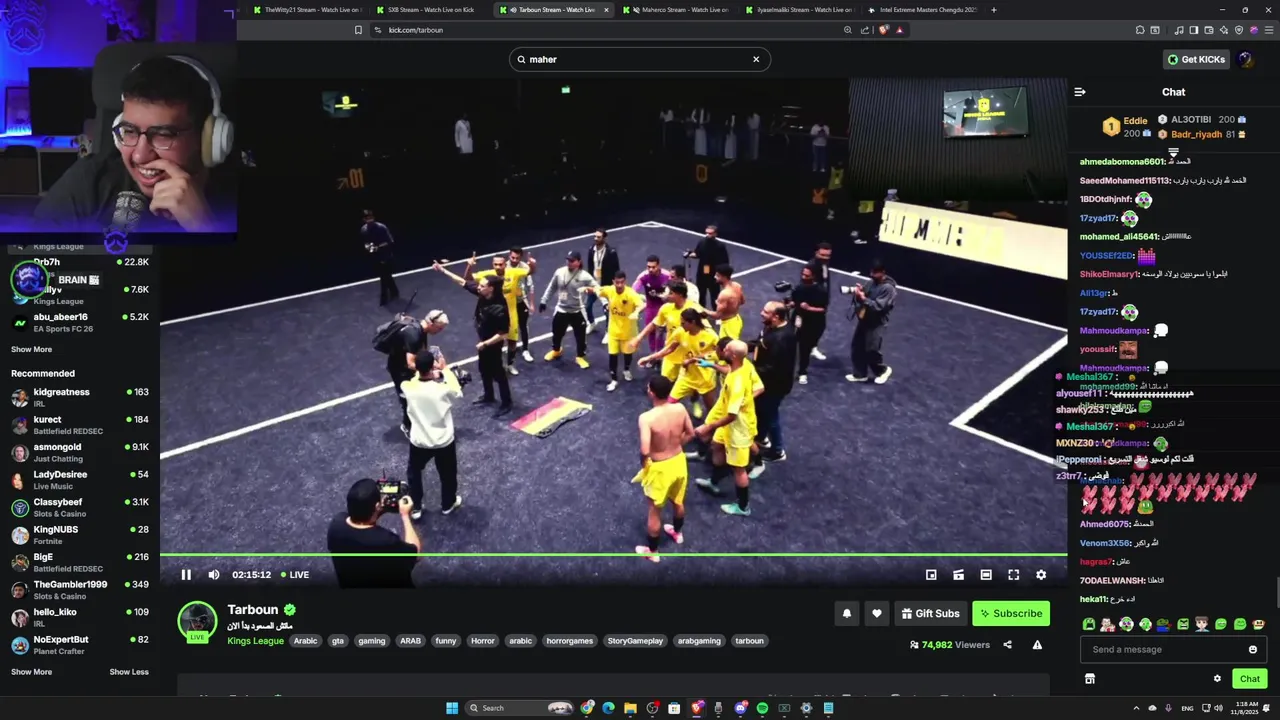Open the emoji picker in message box

click(x=1253, y=649)
